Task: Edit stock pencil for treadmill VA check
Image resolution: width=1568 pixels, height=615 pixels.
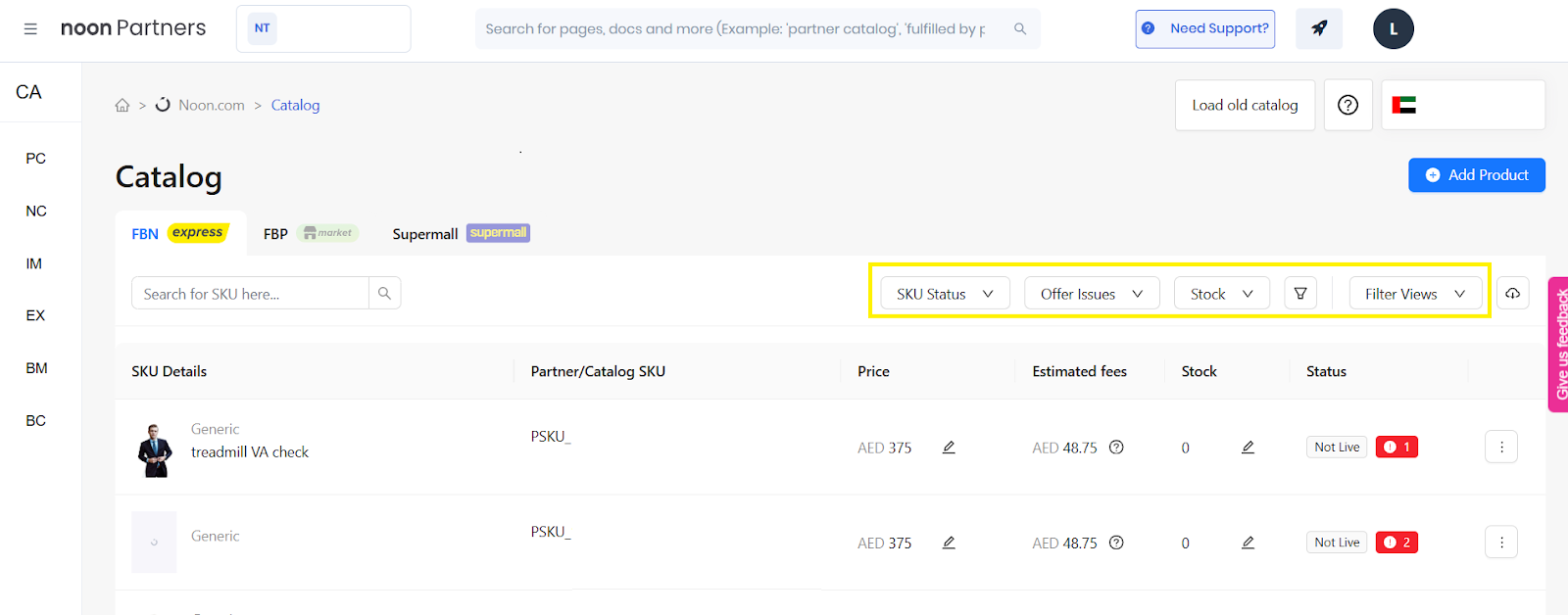Action: point(1248,448)
